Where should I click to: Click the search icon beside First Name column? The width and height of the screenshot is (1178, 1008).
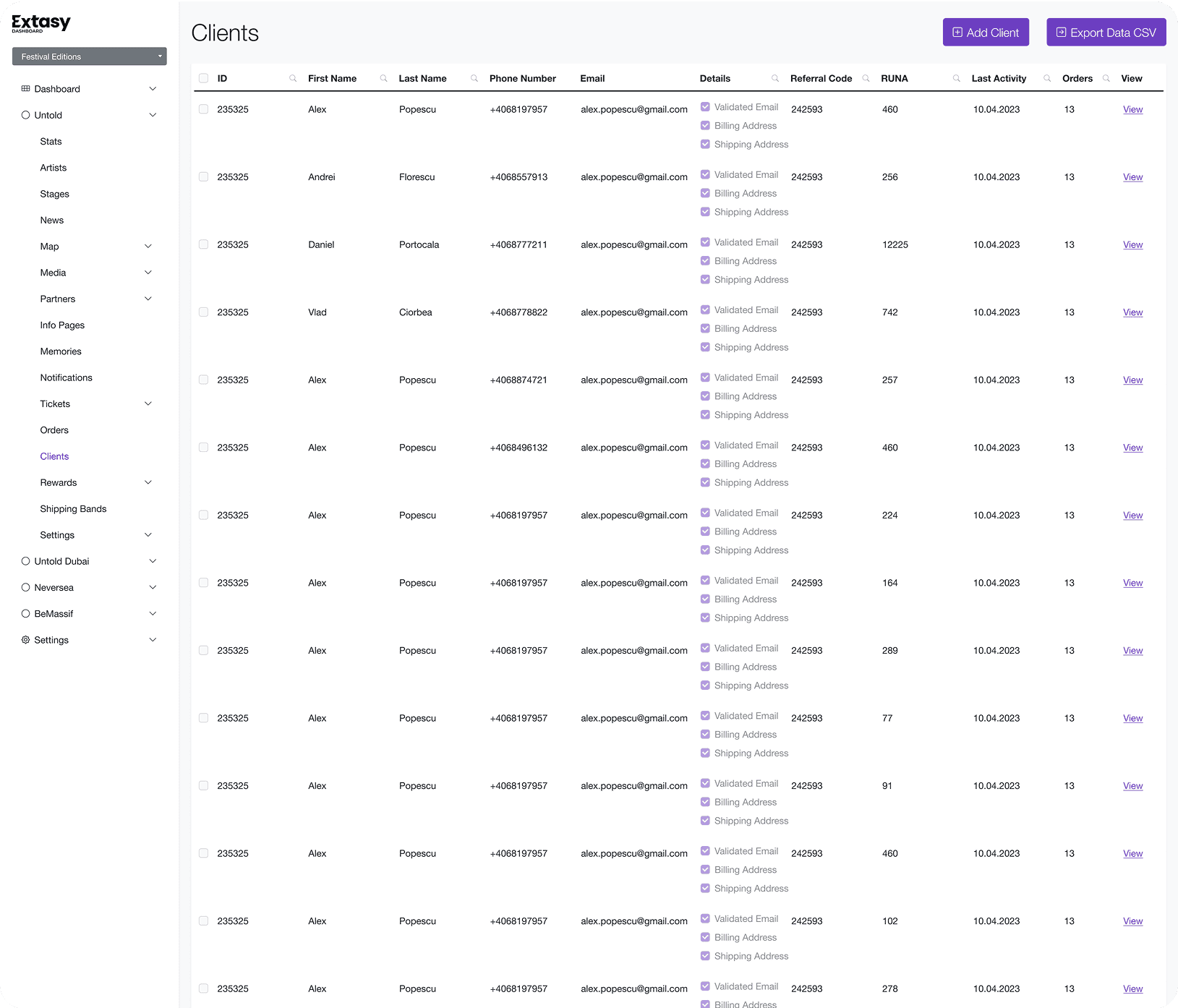click(x=383, y=78)
